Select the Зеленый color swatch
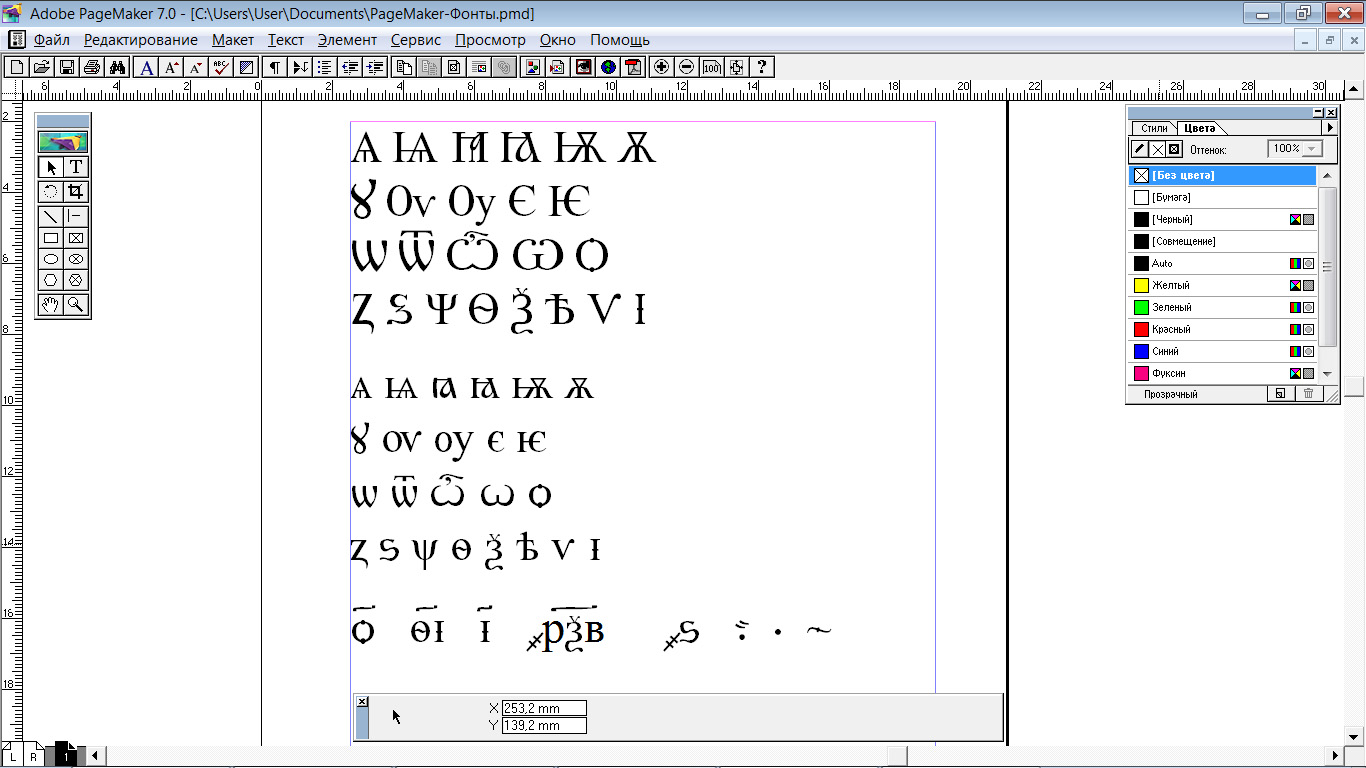1366x768 pixels. tap(1222, 307)
